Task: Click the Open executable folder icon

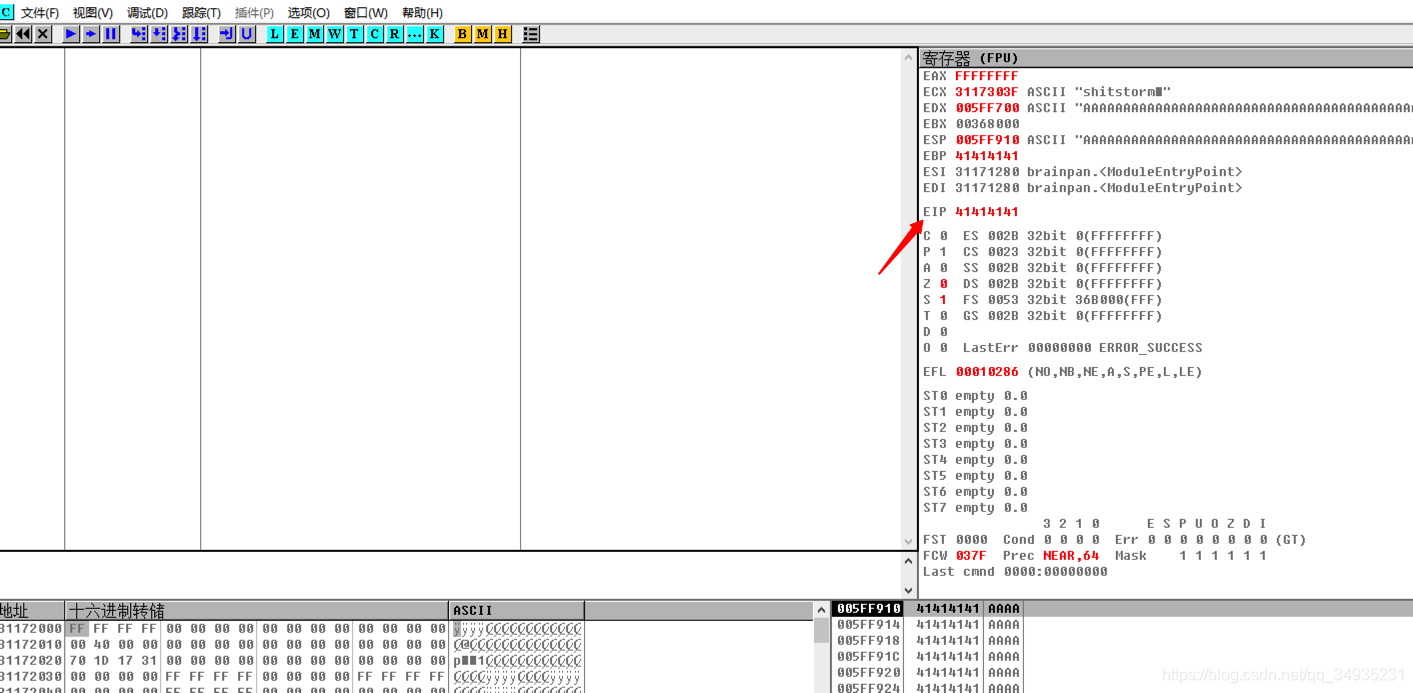Action: 4,34
